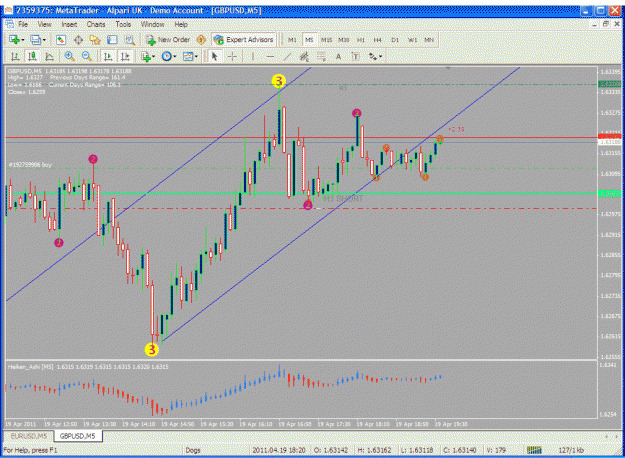Select the Cursor arrow tool
The width and height of the screenshot is (625, 458).
pyautogui.click(x=214, y=57)
